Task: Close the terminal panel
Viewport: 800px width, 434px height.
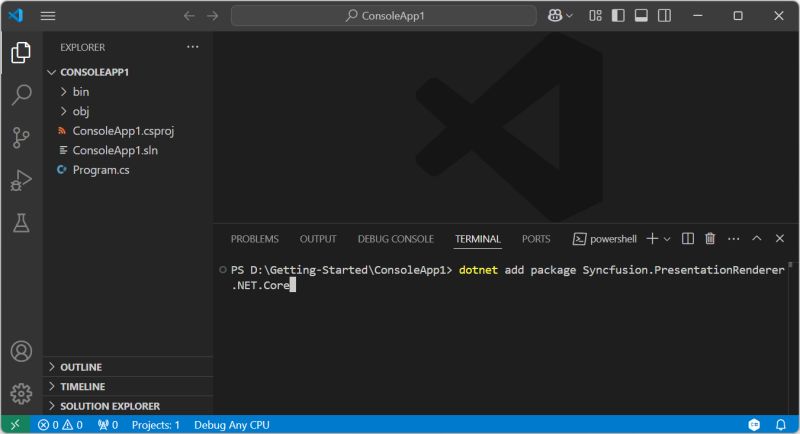Action: 780,238
